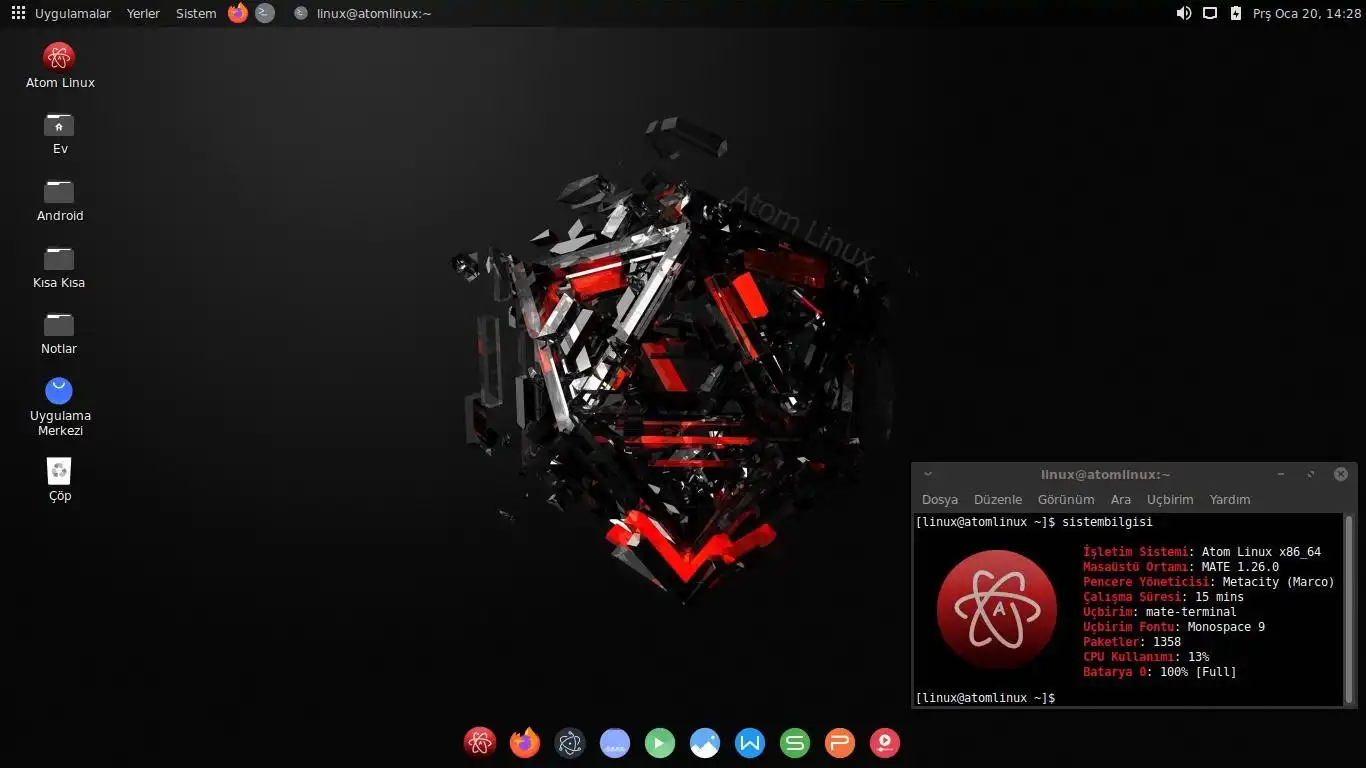Click the 'Uçbirim Fontu: Monospace 9' line
Screen dimensions: 1366x768
1174,627
